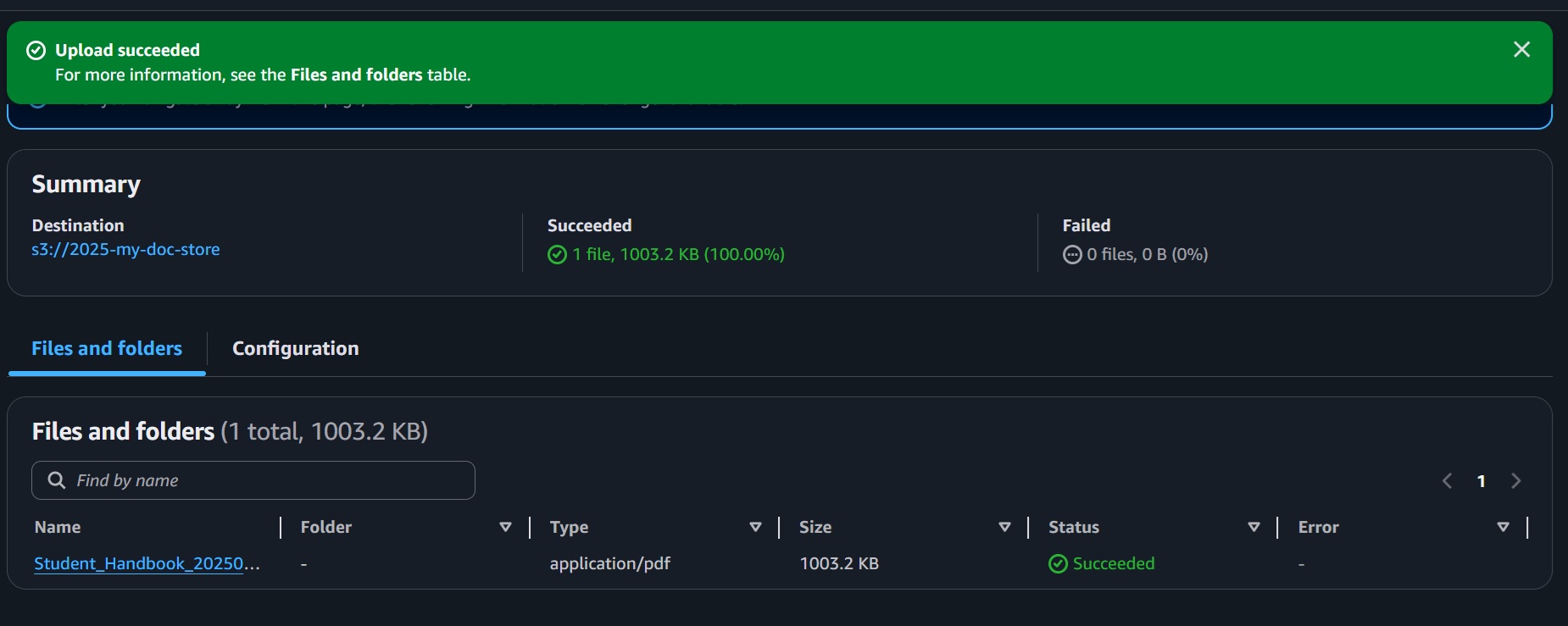Switch to the Configuration tab

coord(296,348)
